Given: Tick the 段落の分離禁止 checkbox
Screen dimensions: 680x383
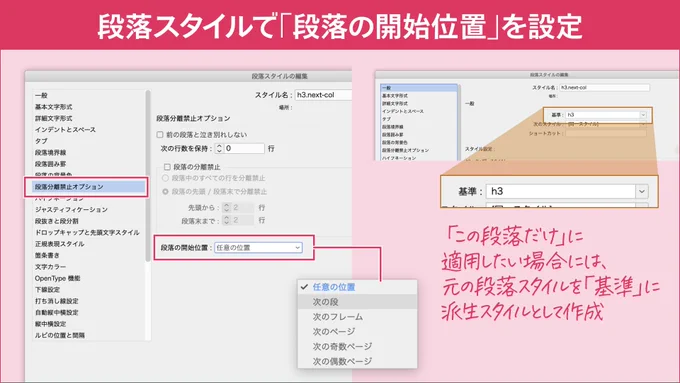Looking at the screenshot, I should 167,167.
